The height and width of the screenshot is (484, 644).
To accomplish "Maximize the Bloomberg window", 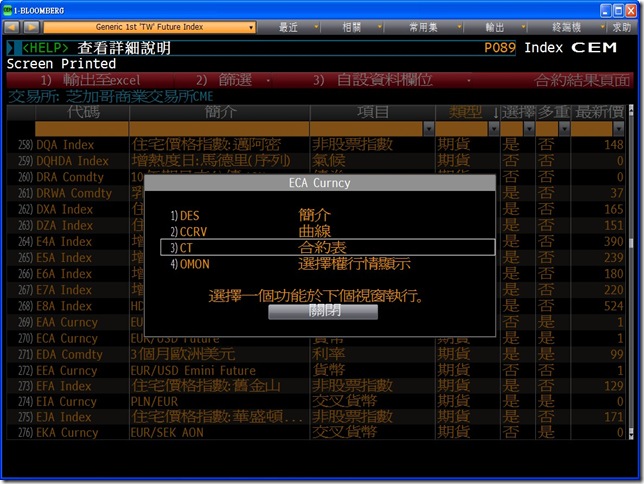I will 618,11.
